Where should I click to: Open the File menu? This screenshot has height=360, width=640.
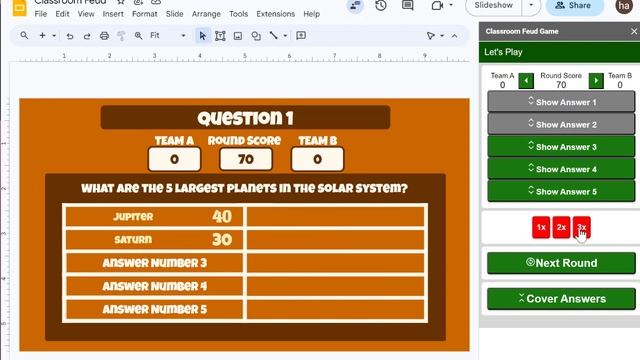click(x=40, y=14)
